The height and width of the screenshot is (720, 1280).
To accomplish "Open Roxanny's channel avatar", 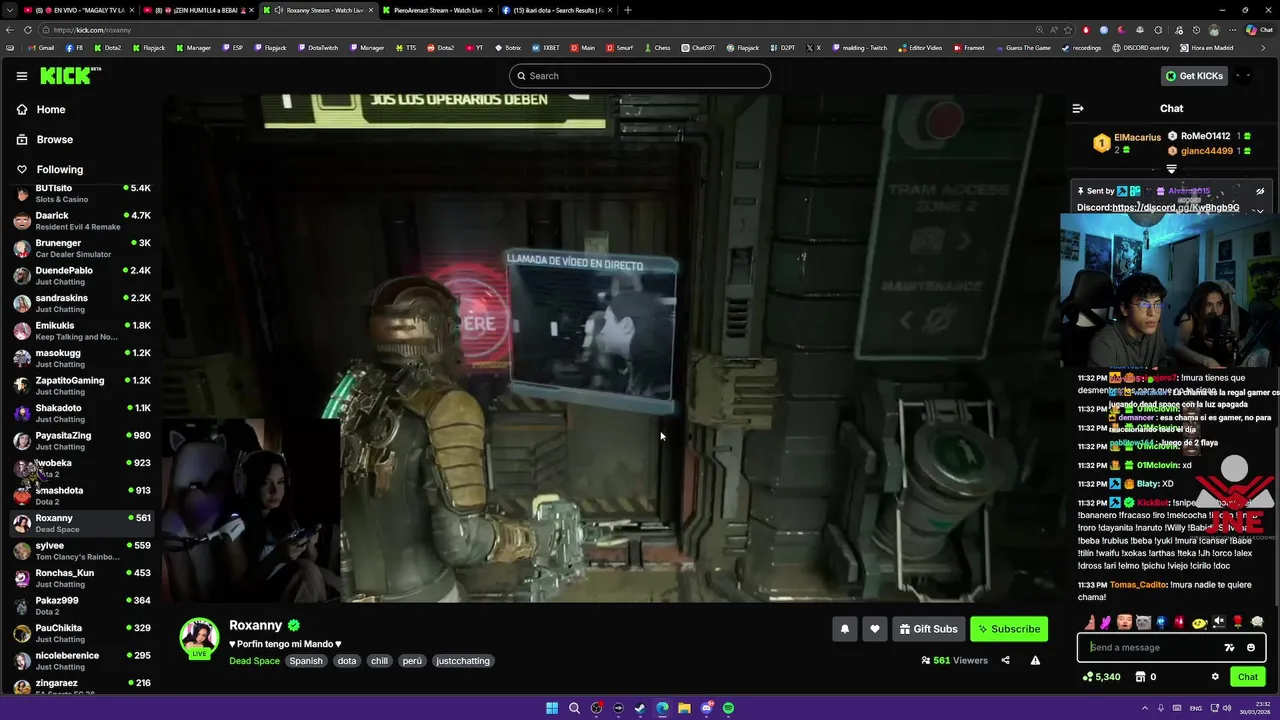I will (x=199, y=638).
